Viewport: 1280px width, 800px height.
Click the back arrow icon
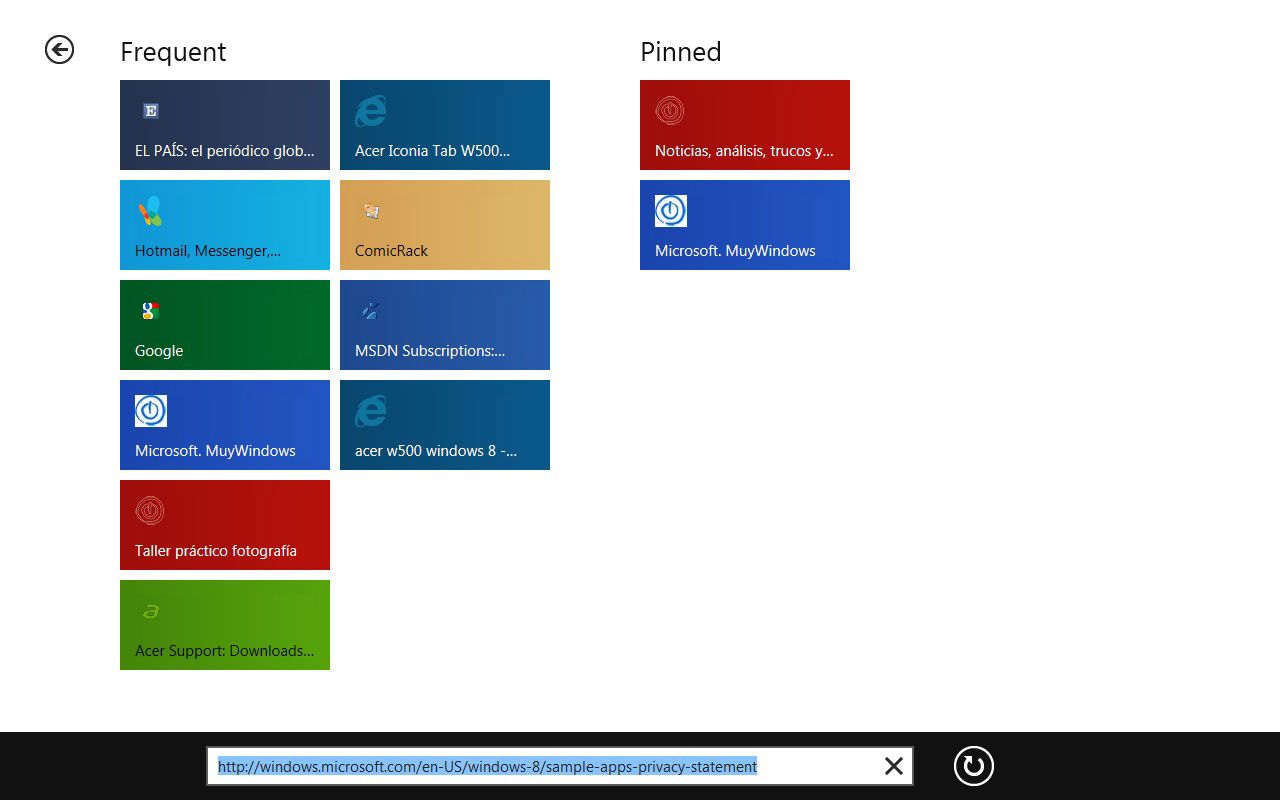[59, 49]
